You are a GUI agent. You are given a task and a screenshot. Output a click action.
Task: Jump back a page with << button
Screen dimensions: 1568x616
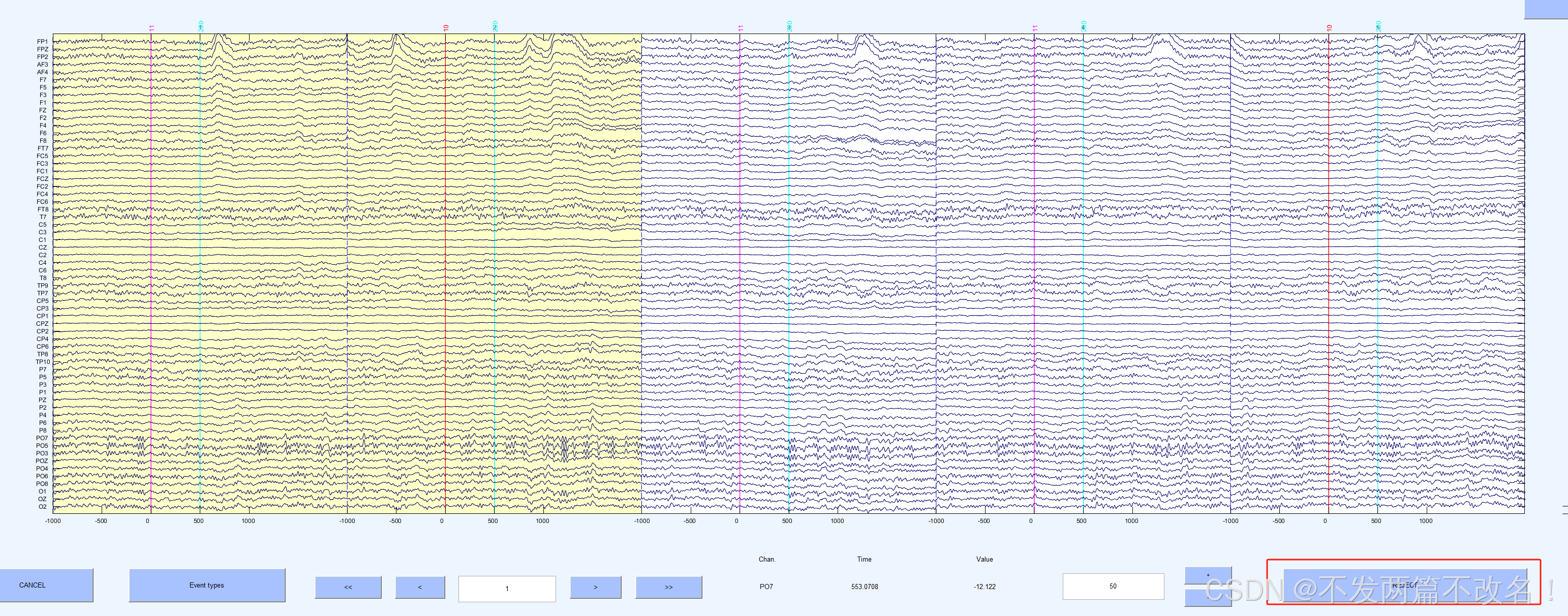[x=348, y=588]
